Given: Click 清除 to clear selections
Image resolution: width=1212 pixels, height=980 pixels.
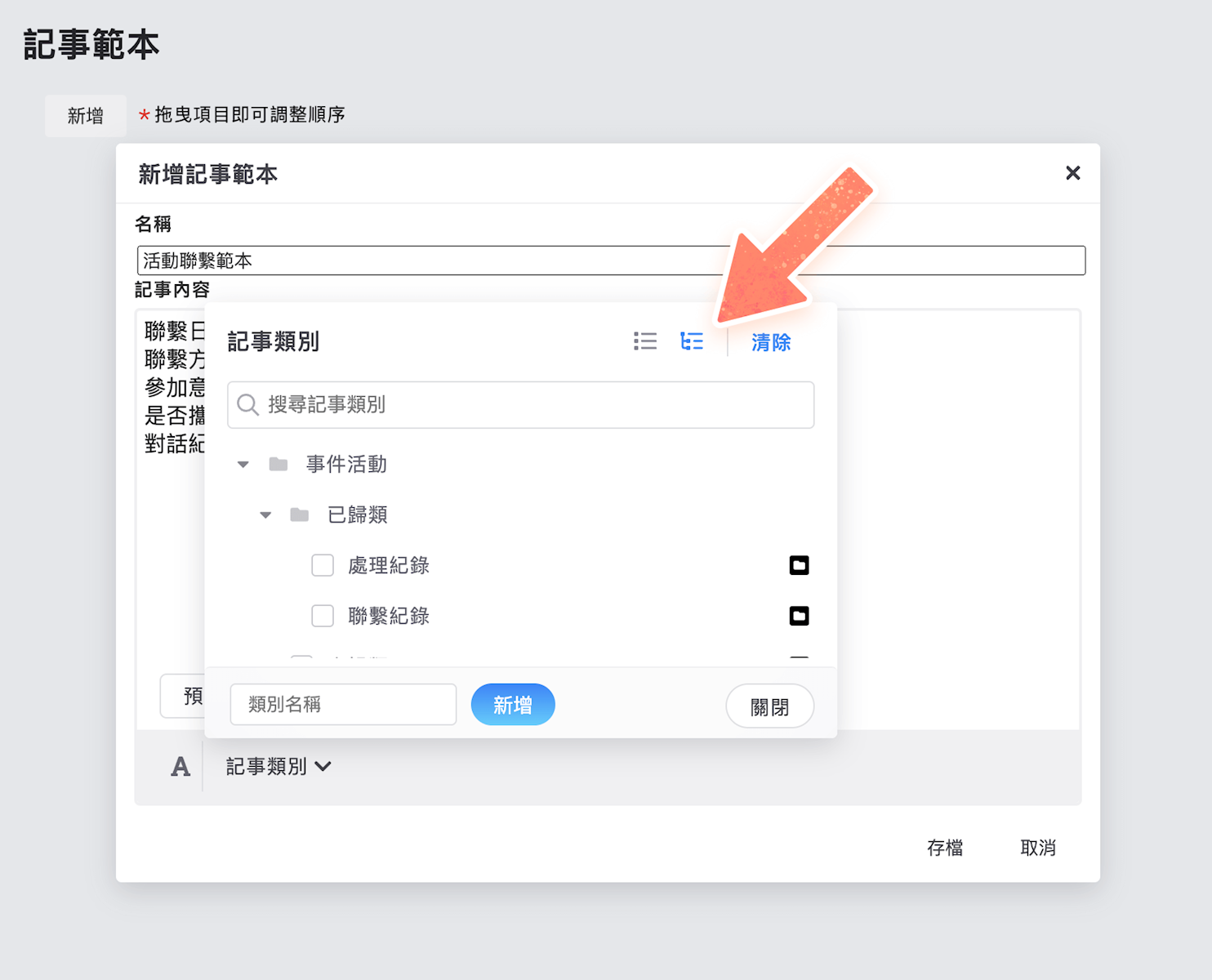Looking at the screenshot, I should point(771,342).
